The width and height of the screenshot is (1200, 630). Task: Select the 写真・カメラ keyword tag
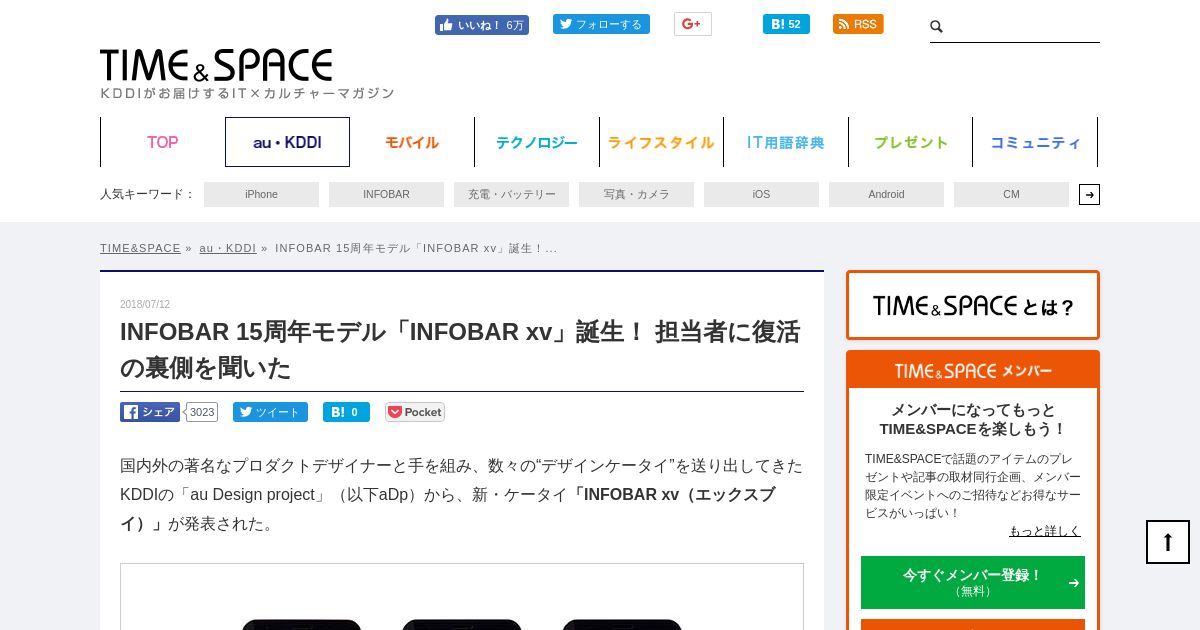[636, 194]
